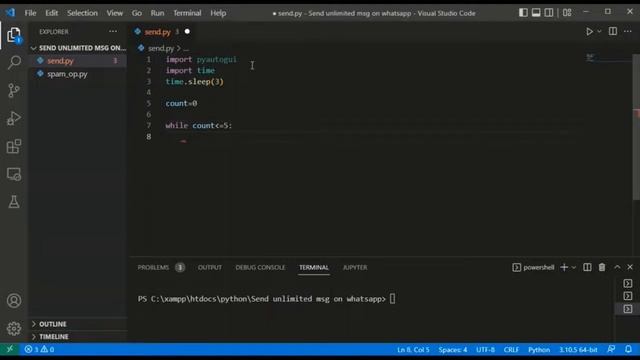Toggle bottom Panel layout button
Viewport: 640px width, 360px height.
(x=536, y=13)
